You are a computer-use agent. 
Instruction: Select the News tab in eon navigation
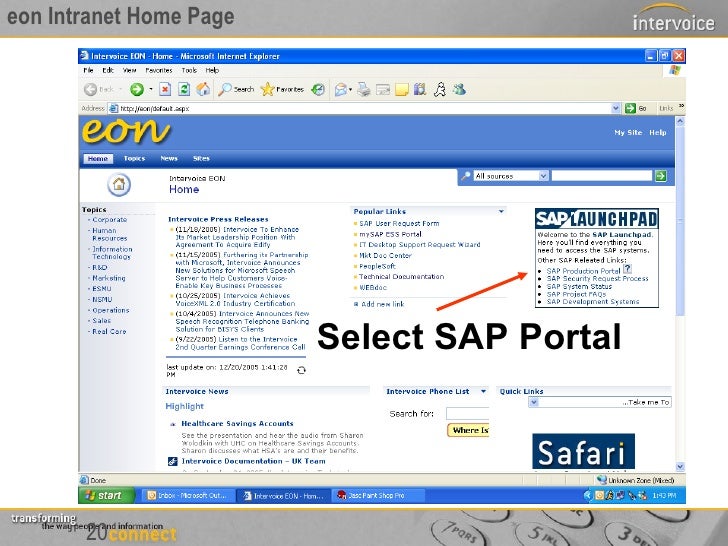click(x=169, y=158)
